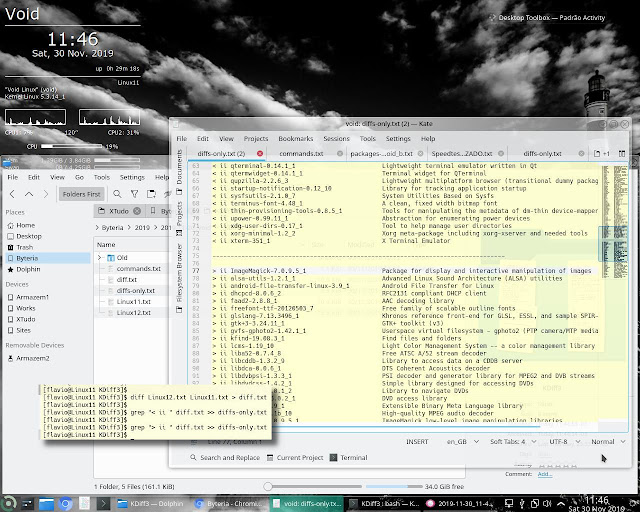Go back in Dolphin

(x=12, y=194)
